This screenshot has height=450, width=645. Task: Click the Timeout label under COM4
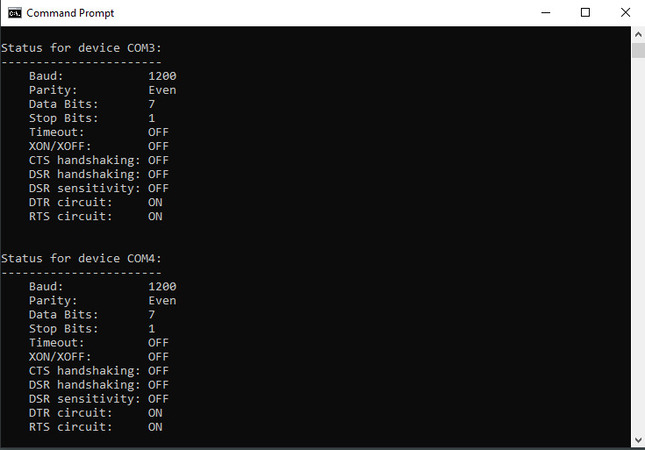[57, 342]
